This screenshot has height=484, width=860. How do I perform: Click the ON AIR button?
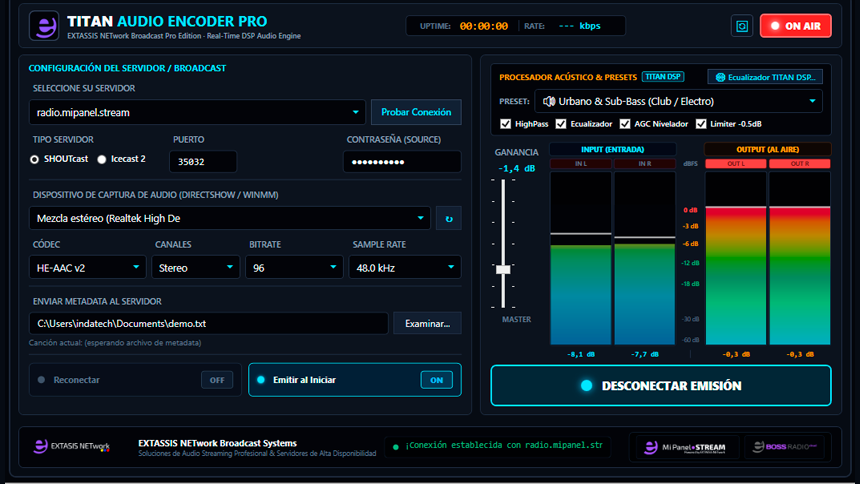click(795, 26)
